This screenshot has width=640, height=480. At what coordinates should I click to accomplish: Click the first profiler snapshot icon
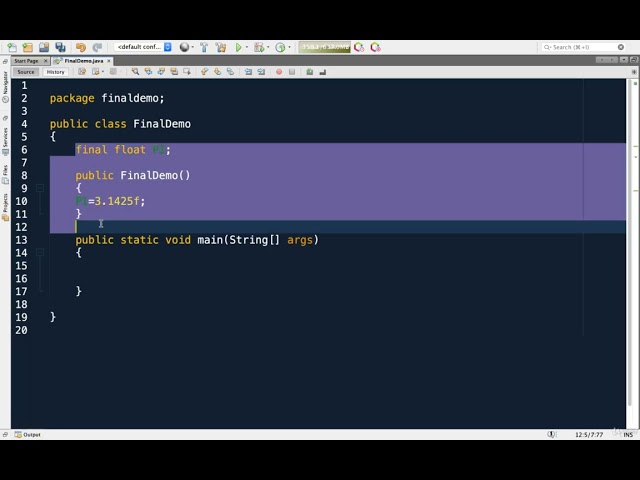[x=359, y=47]
